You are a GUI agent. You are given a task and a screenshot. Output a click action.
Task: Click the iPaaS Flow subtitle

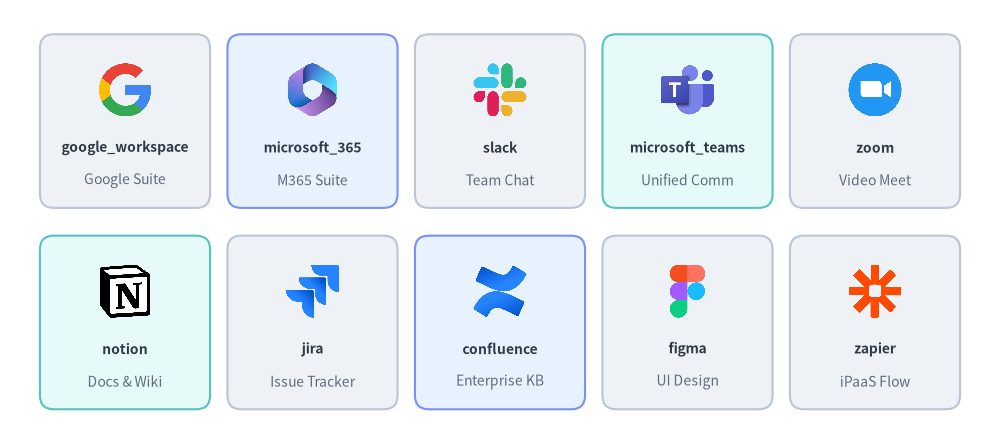(x=875, y=381)
